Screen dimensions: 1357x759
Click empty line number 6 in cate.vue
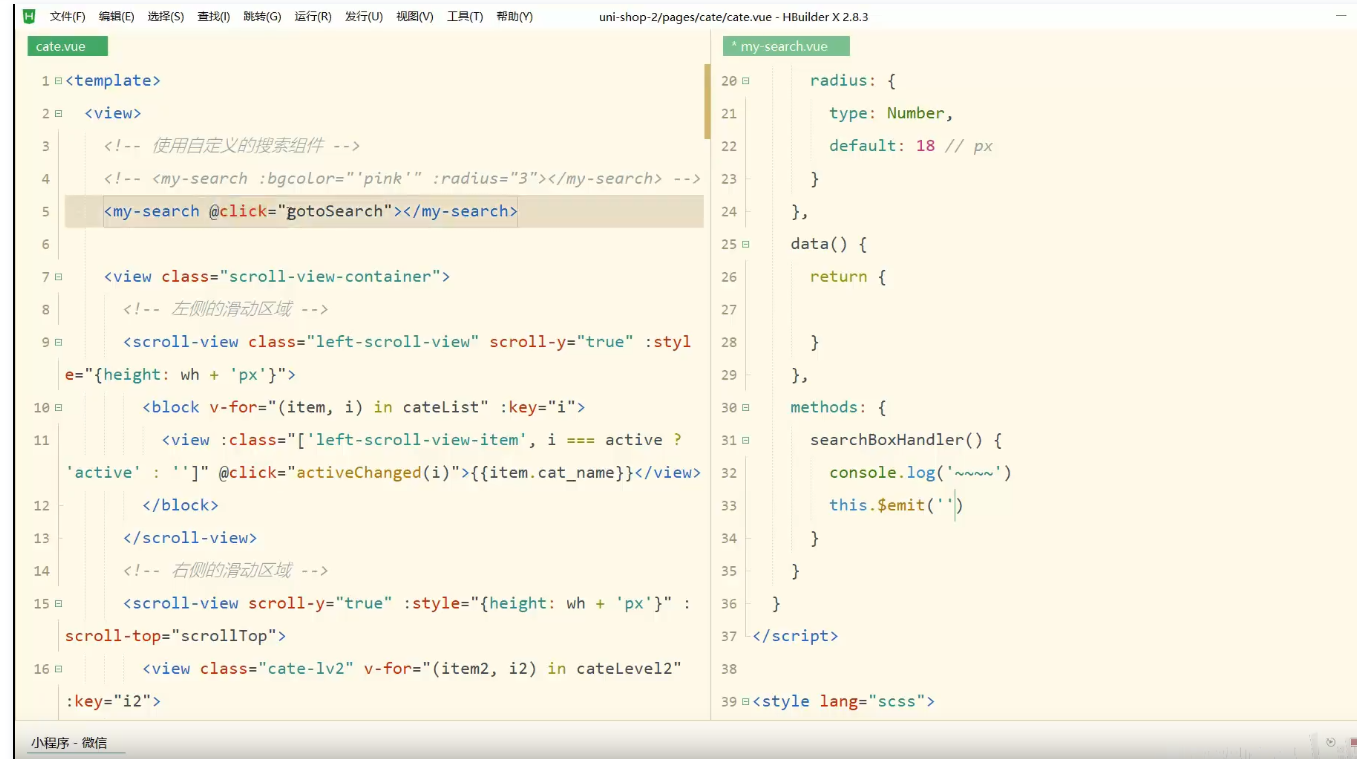click(45, 244)
